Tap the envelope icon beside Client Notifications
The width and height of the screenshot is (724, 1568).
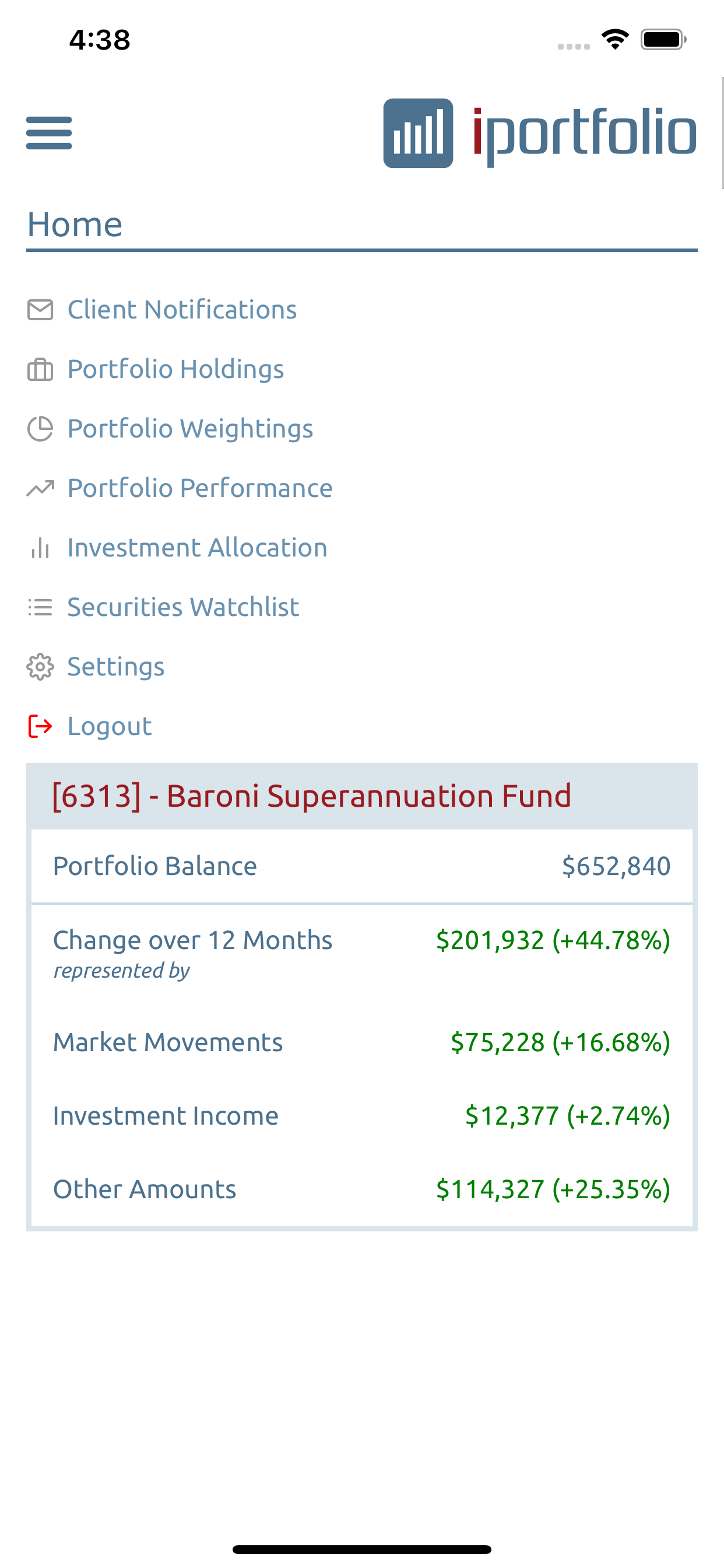(40, 310)
